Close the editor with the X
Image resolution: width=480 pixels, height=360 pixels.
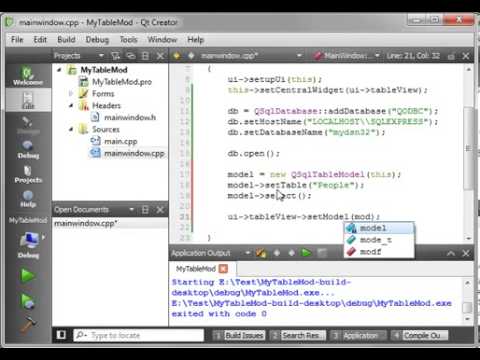[x=466, y=56]
